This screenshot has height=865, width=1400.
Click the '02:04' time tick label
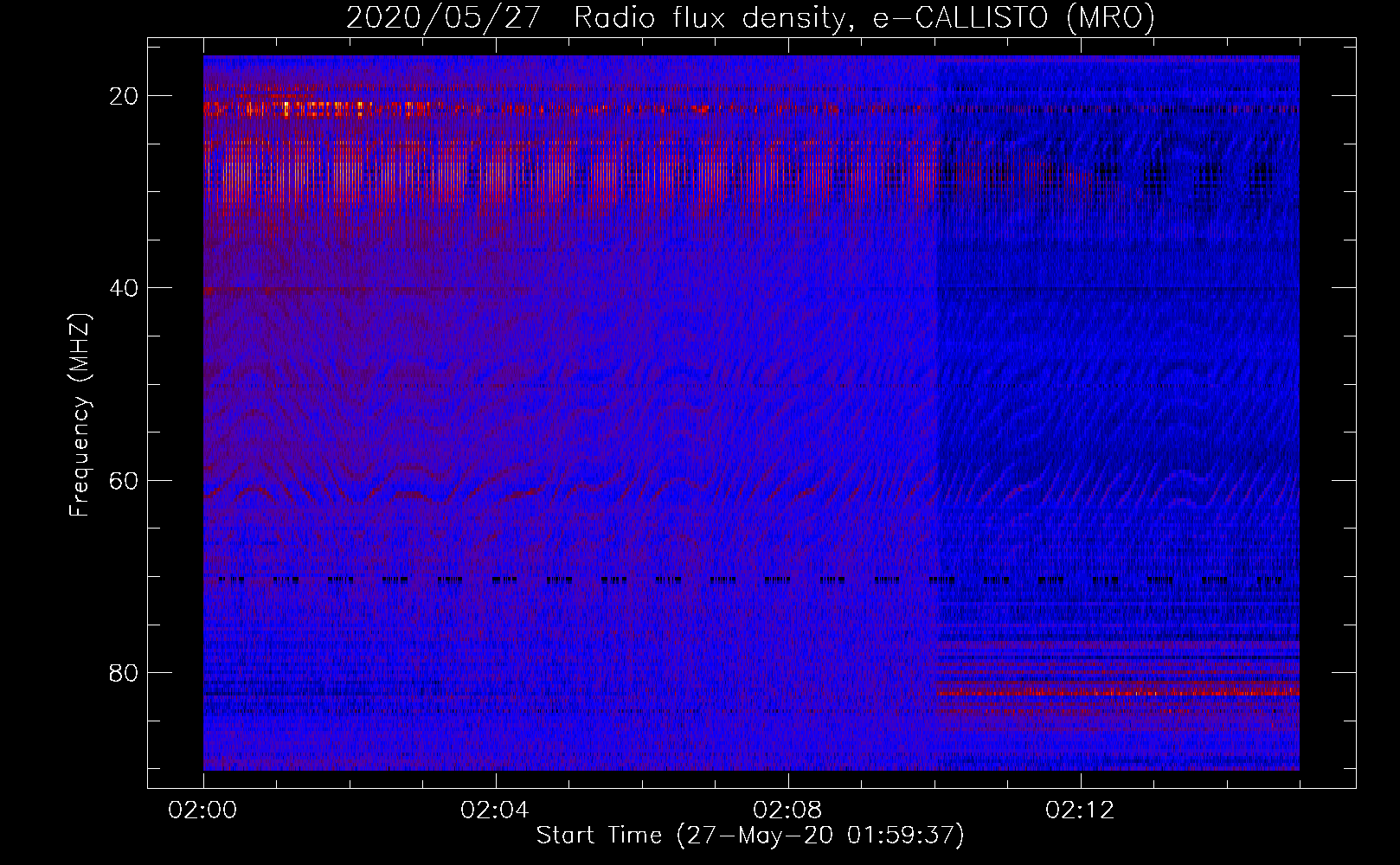(495, 811)
